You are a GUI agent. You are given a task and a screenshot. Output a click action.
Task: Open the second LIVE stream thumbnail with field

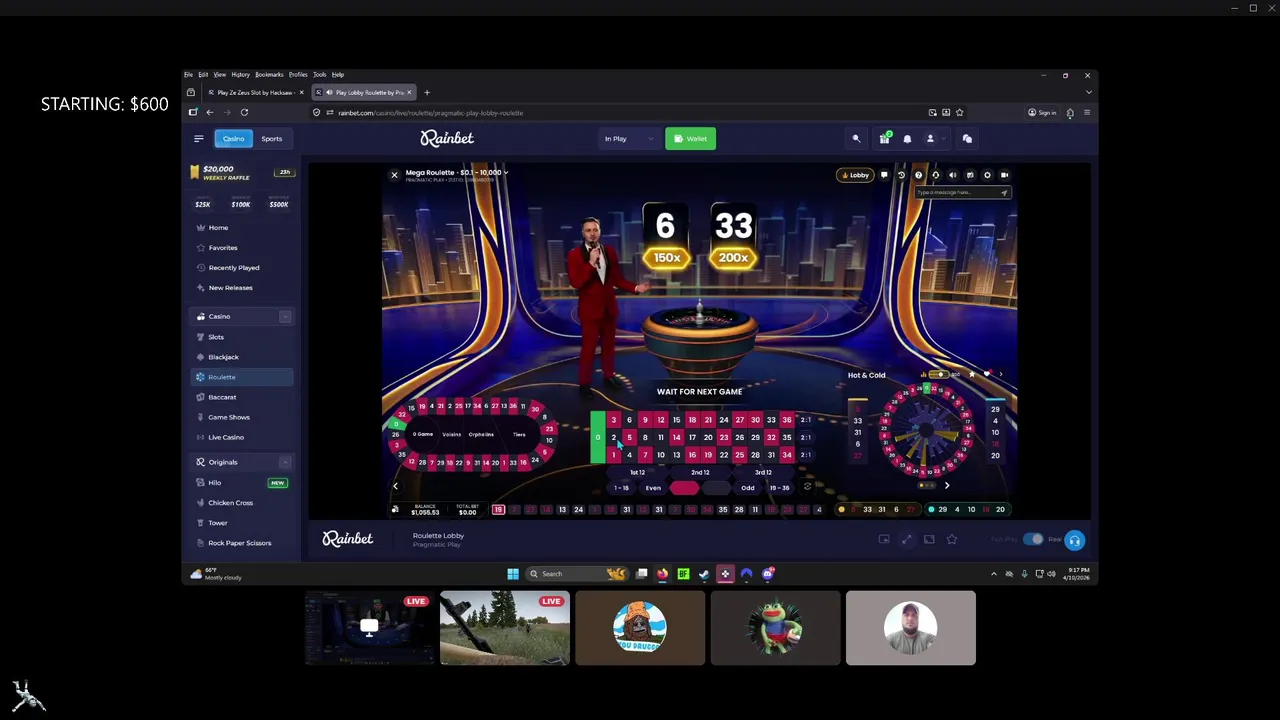(505, 628)
